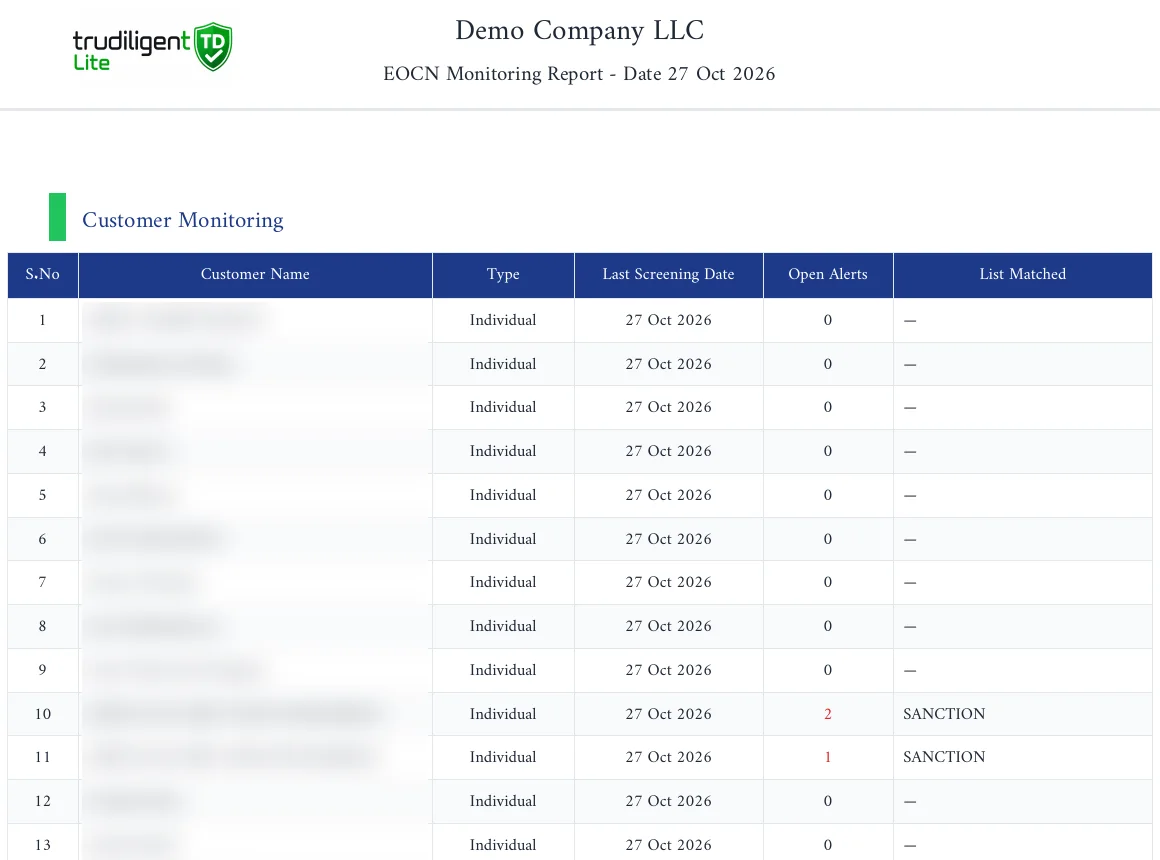The height and width of the screenshot is (860, 1160).
Task: Click the EOCN Monitoring Report date subtitle
Action: pyautogui.click(x=579, y=74)
